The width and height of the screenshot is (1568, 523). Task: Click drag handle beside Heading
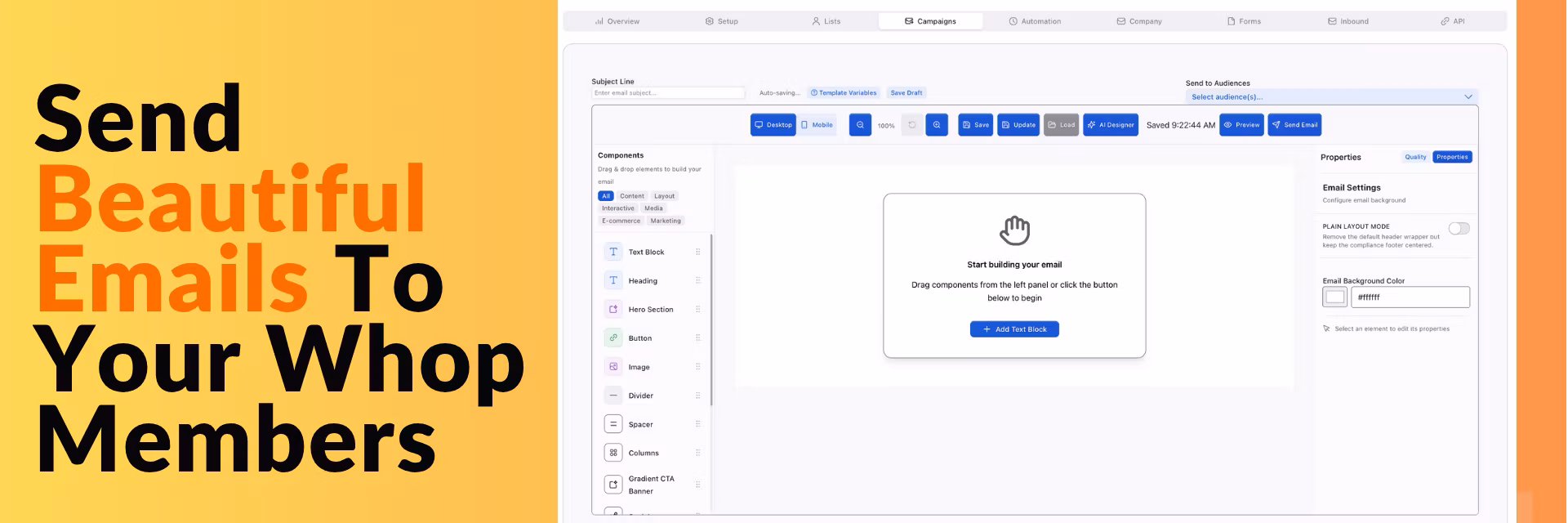click(x=697, y=280)
